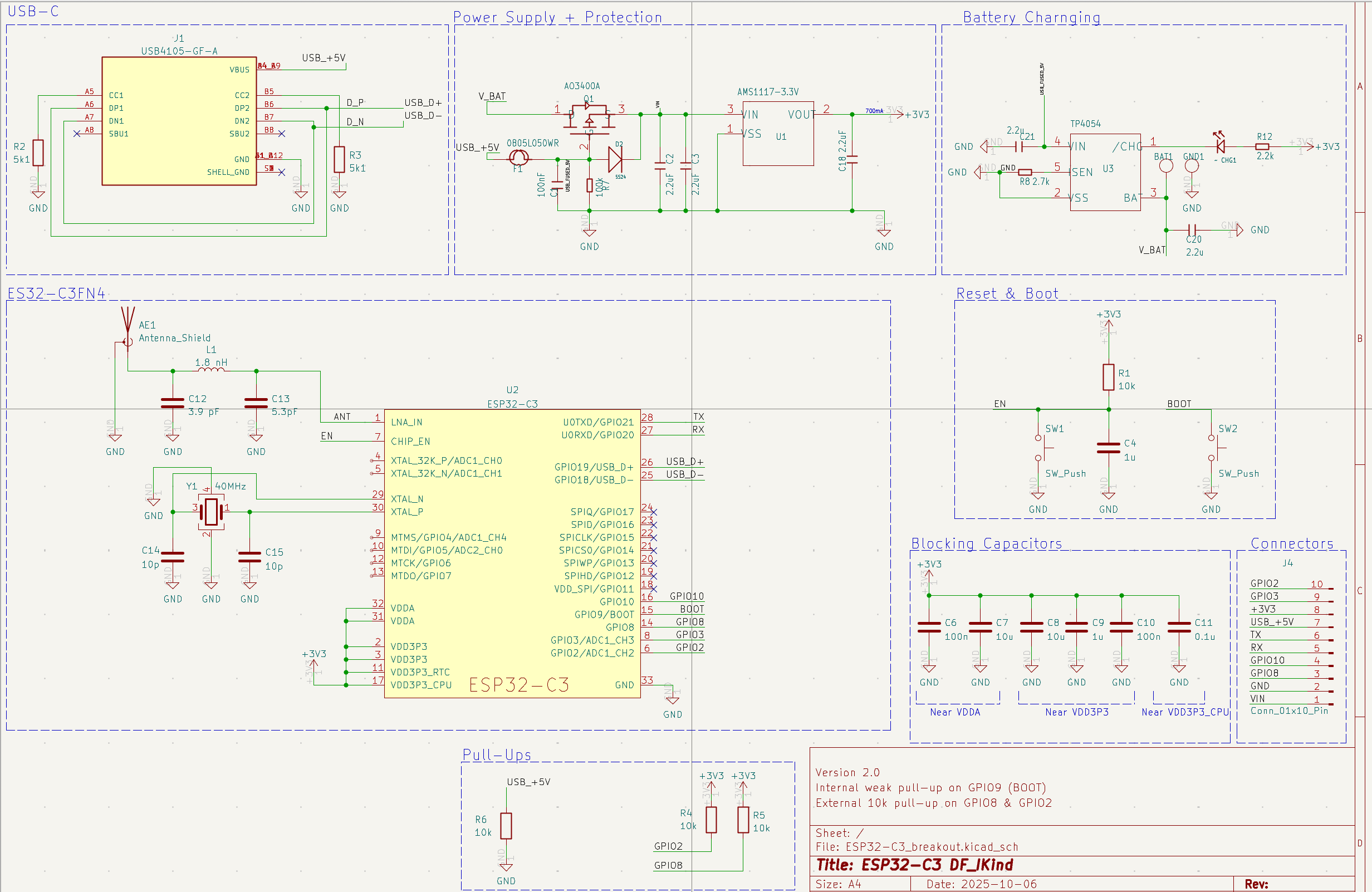The image size is (1372, 892).
Task: Select the Y1 40MHz crystal symbol
Action: tap(211, 512)
